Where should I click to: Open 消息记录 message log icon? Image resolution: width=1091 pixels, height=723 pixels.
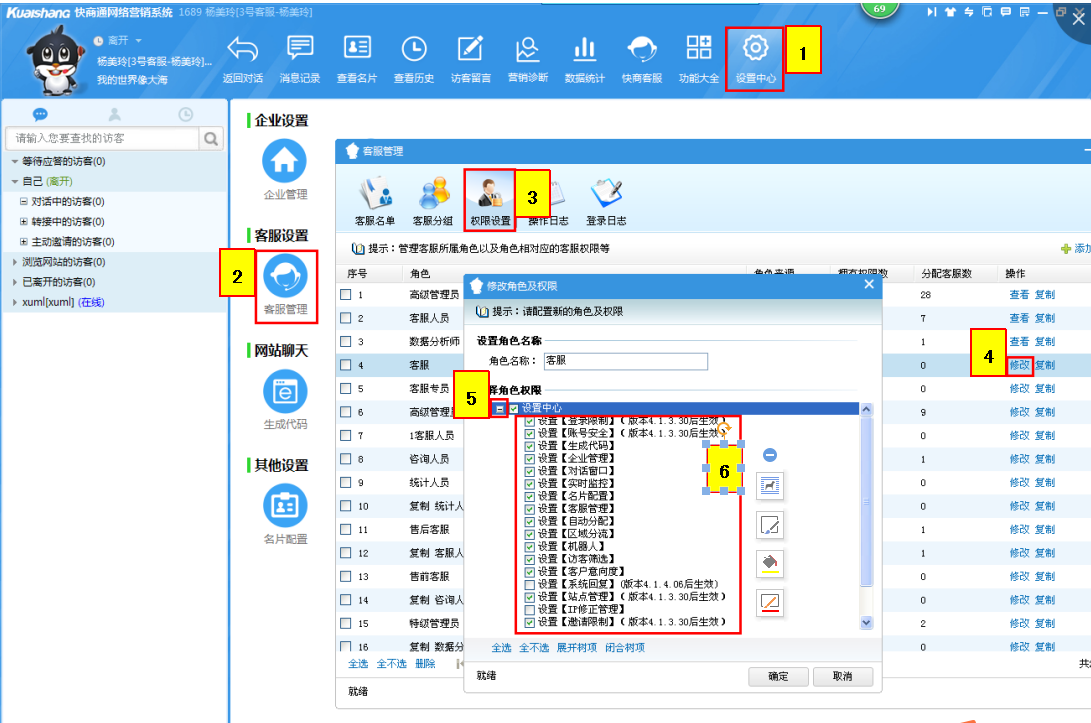click(x=300, y=49)
